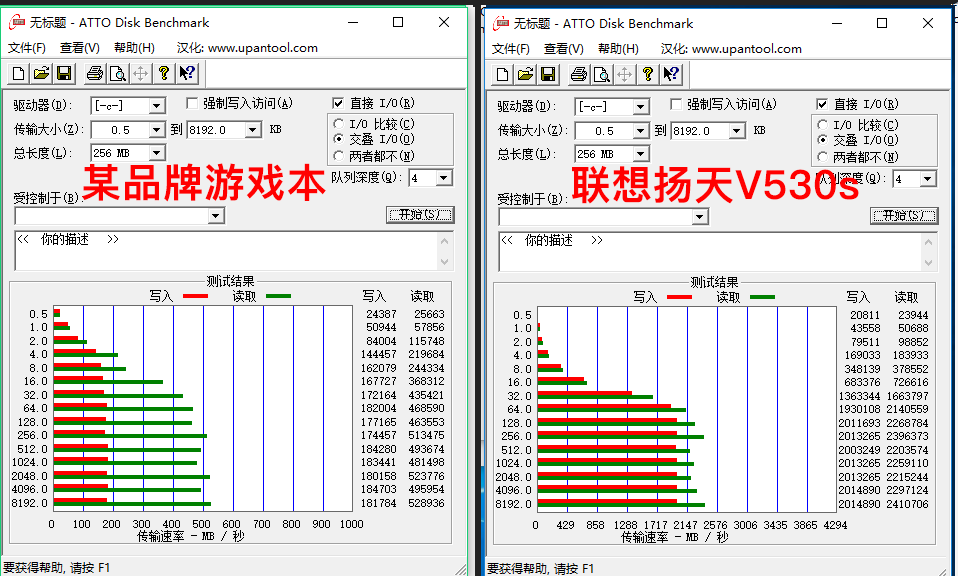This screenshot has width=958, height=576.
Task: Click ATTO app icon in right window title bar
Action: click(x=501, y=23)
